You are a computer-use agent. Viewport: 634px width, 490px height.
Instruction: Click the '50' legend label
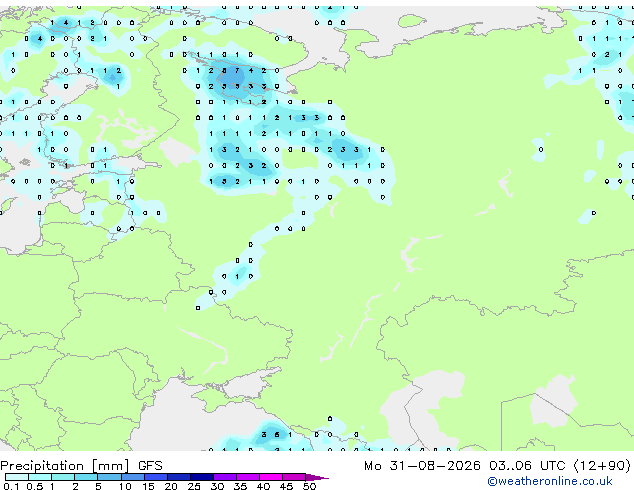coord(309,486)
